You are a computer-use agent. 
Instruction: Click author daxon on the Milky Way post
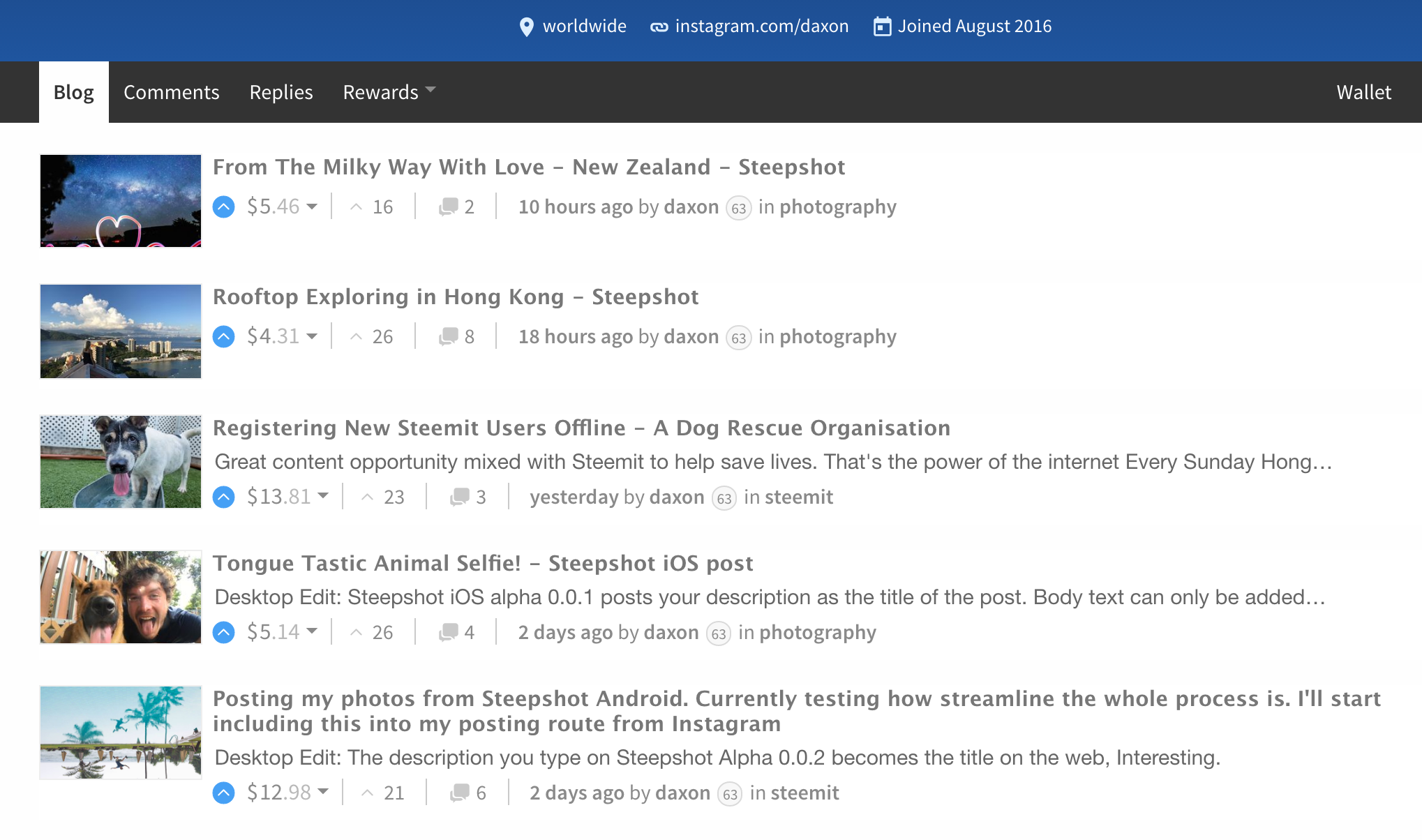pyautogui.click(x=691, y=207)
